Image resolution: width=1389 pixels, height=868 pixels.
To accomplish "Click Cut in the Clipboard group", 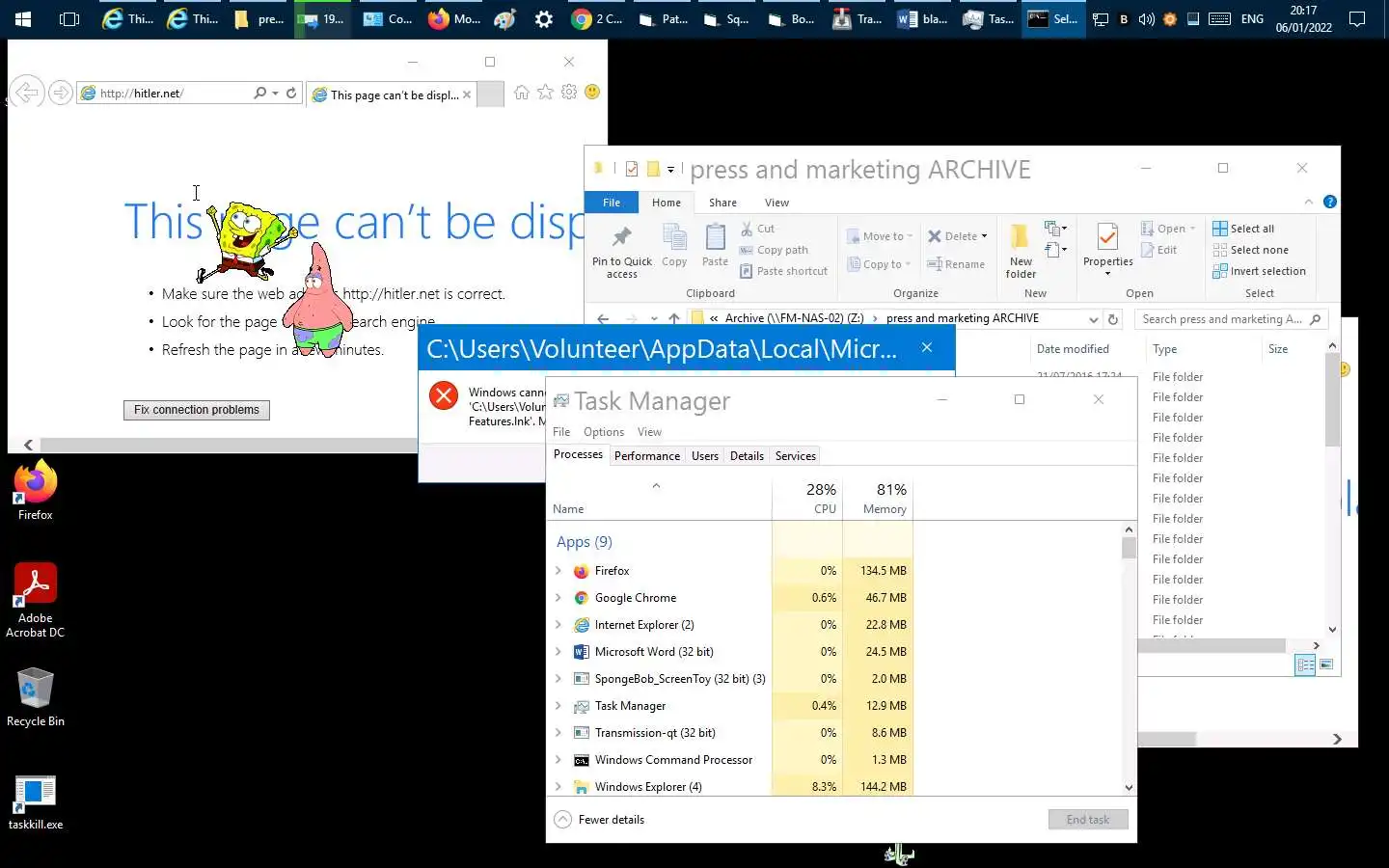I will pyautogui.click(x=757, y=229).
